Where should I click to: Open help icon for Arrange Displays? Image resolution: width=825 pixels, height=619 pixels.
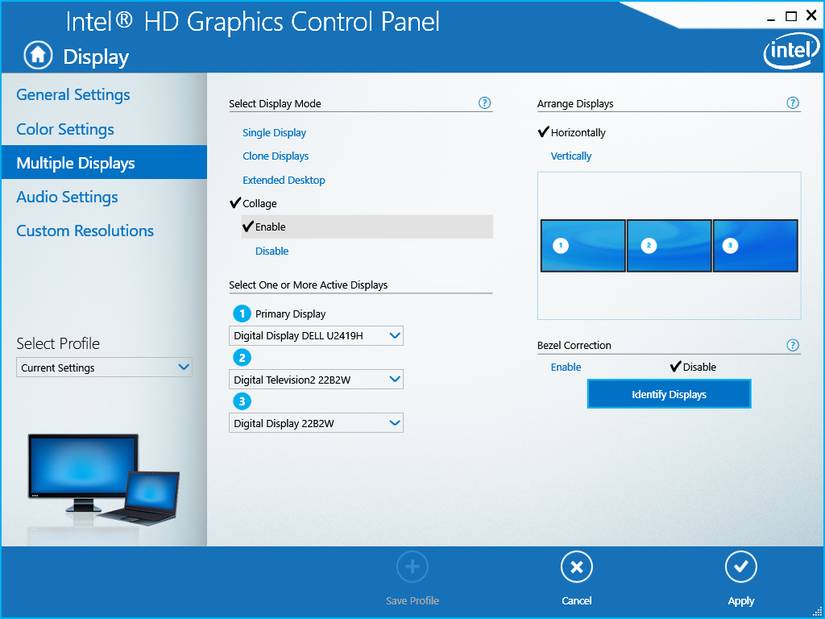point(792,103)
